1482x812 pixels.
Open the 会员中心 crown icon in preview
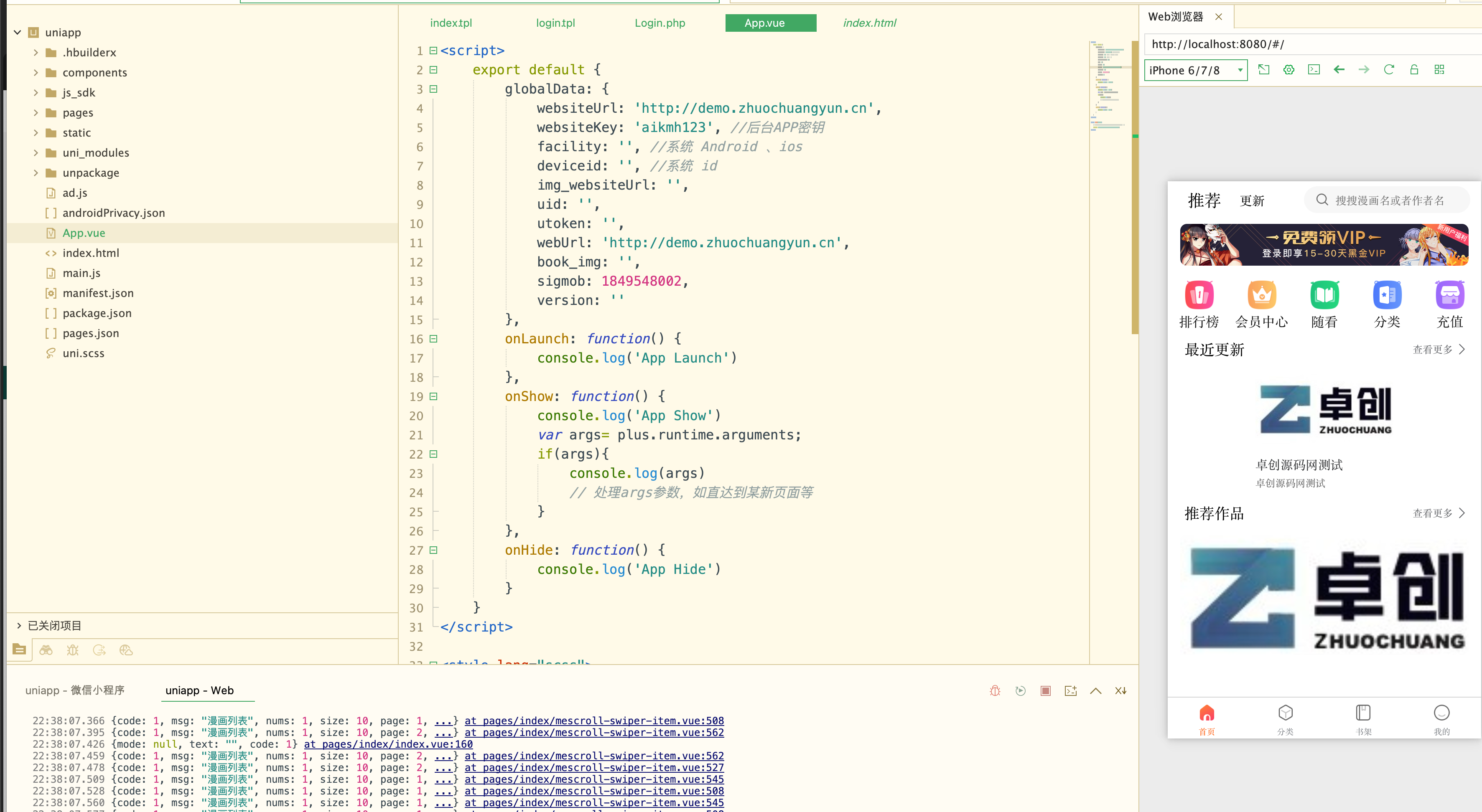tap(1262, 295)
